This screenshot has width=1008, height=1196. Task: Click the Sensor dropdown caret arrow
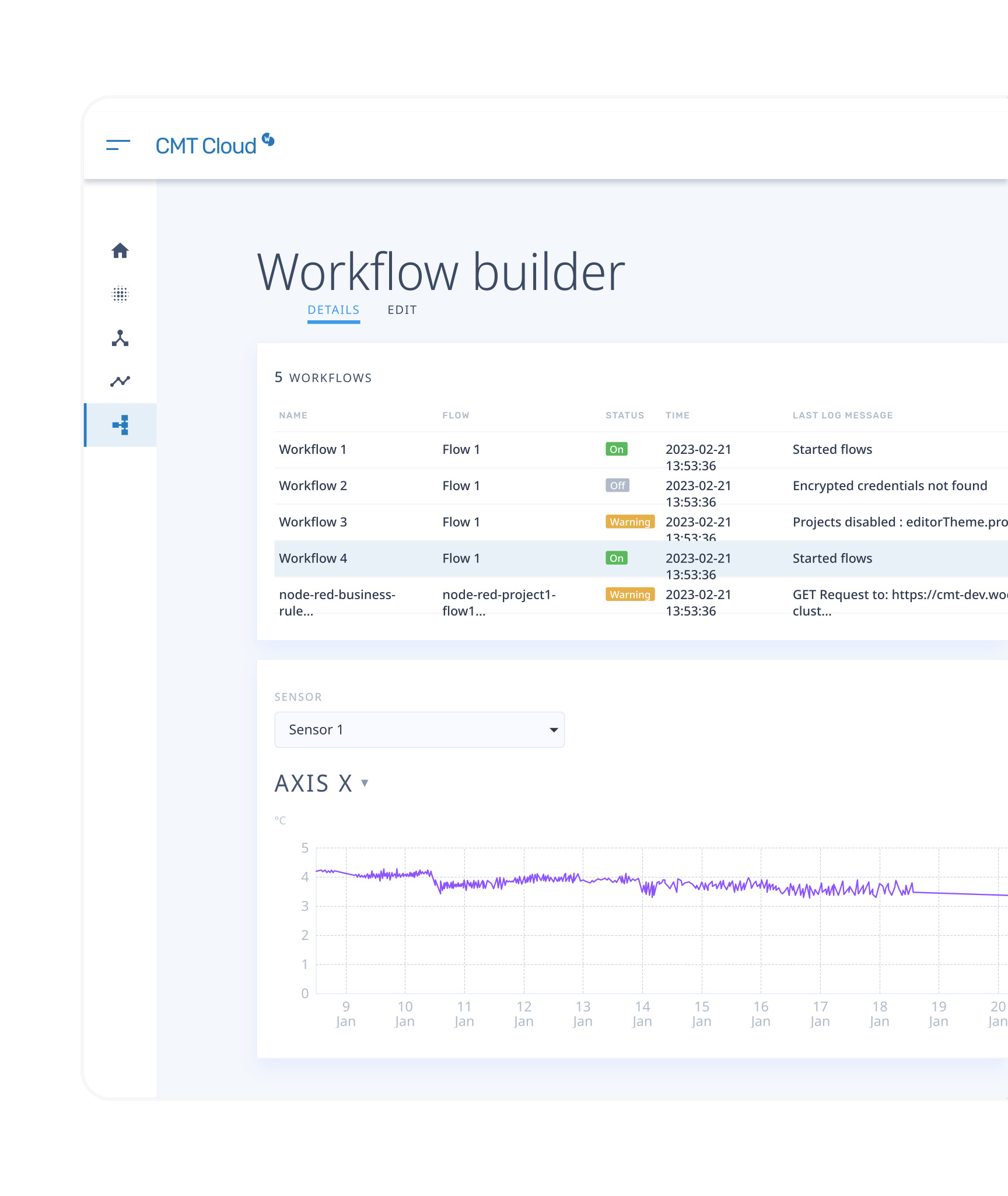[x=554, y=730]
